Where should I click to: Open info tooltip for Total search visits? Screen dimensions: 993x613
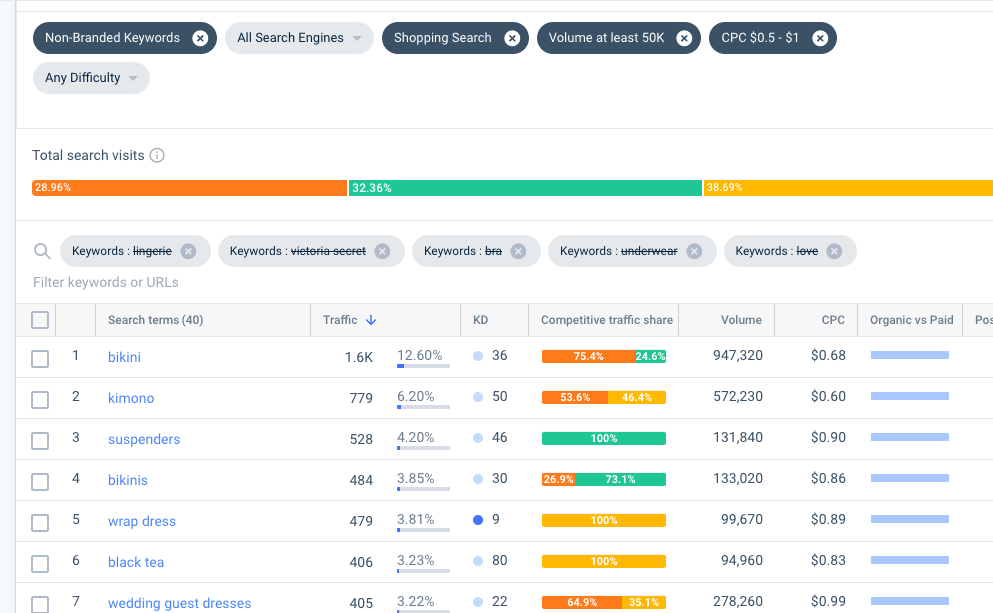coord(157,155)
